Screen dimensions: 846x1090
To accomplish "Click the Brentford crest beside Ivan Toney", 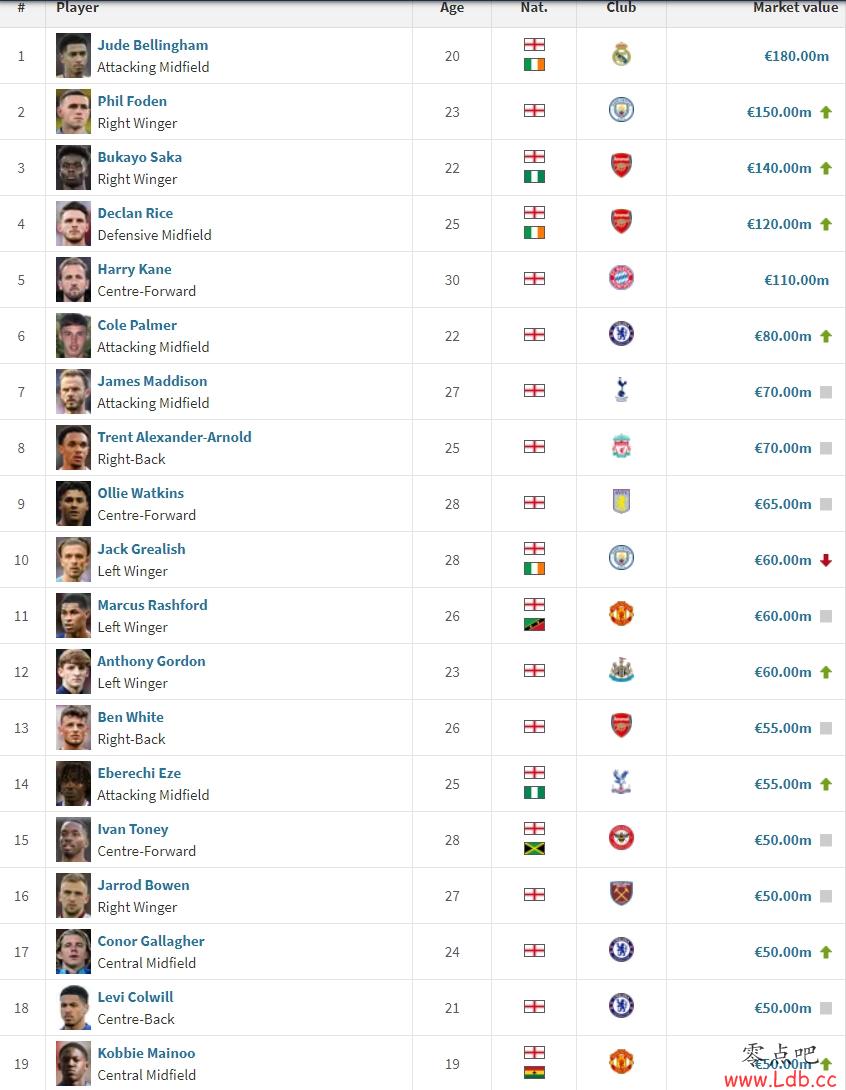I will (621, 838).
